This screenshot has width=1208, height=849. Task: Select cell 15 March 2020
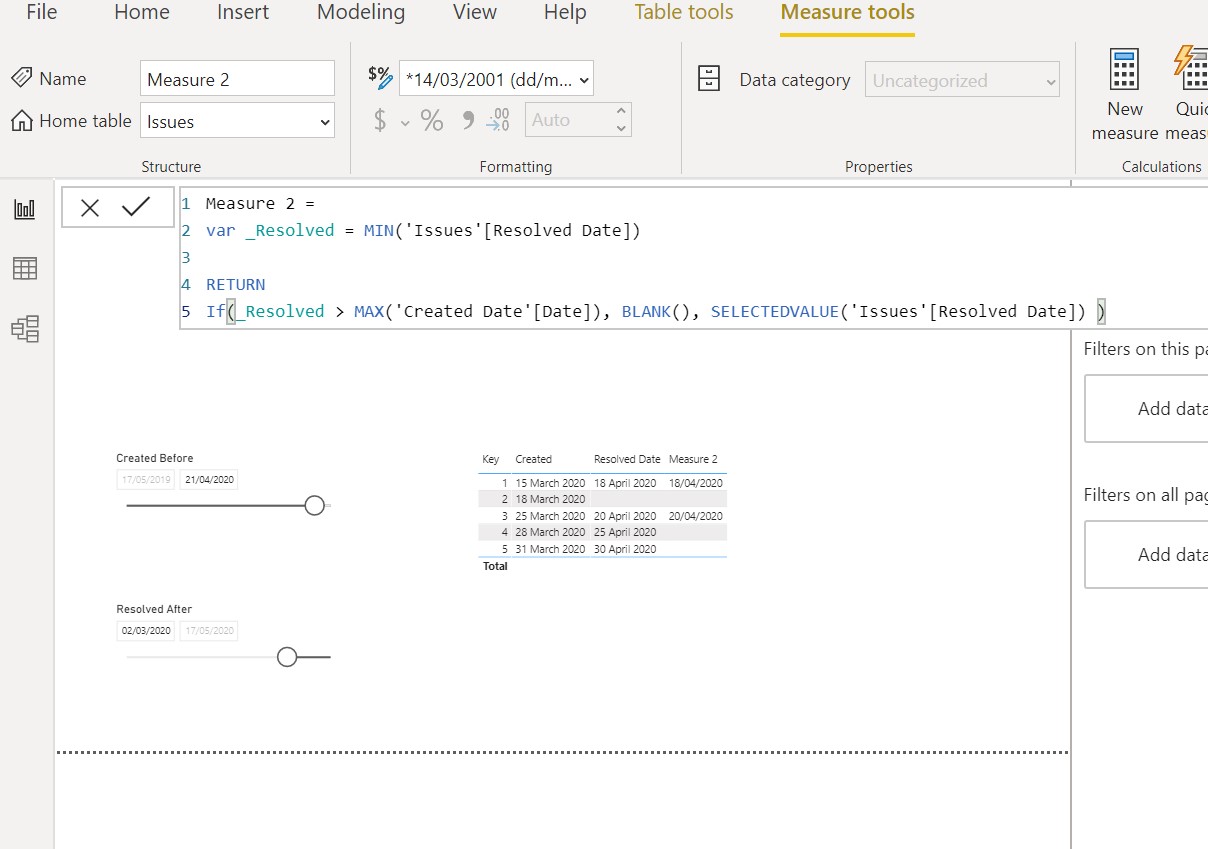550,483
